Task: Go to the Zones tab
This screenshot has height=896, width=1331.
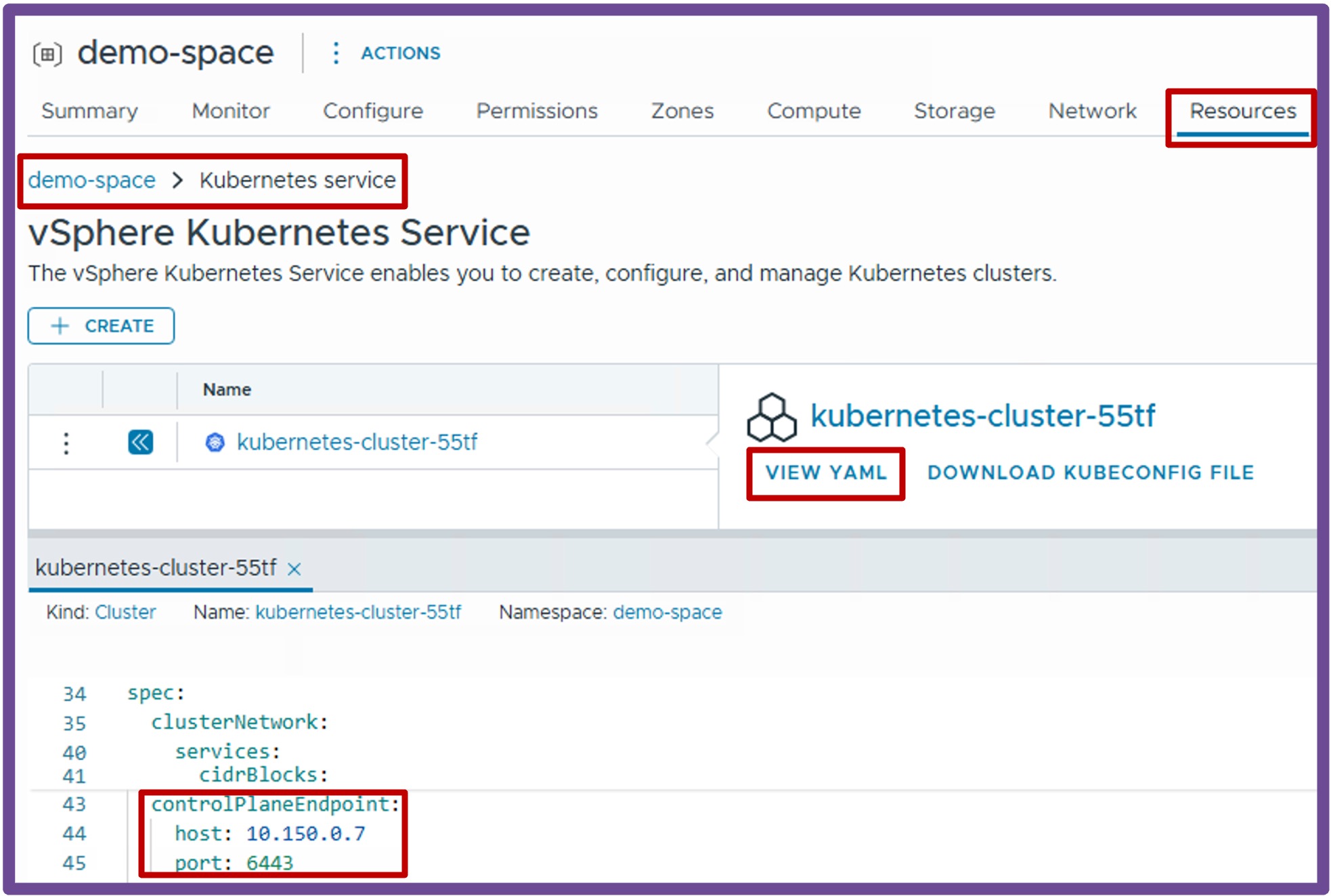Action: tap(682, 111)
